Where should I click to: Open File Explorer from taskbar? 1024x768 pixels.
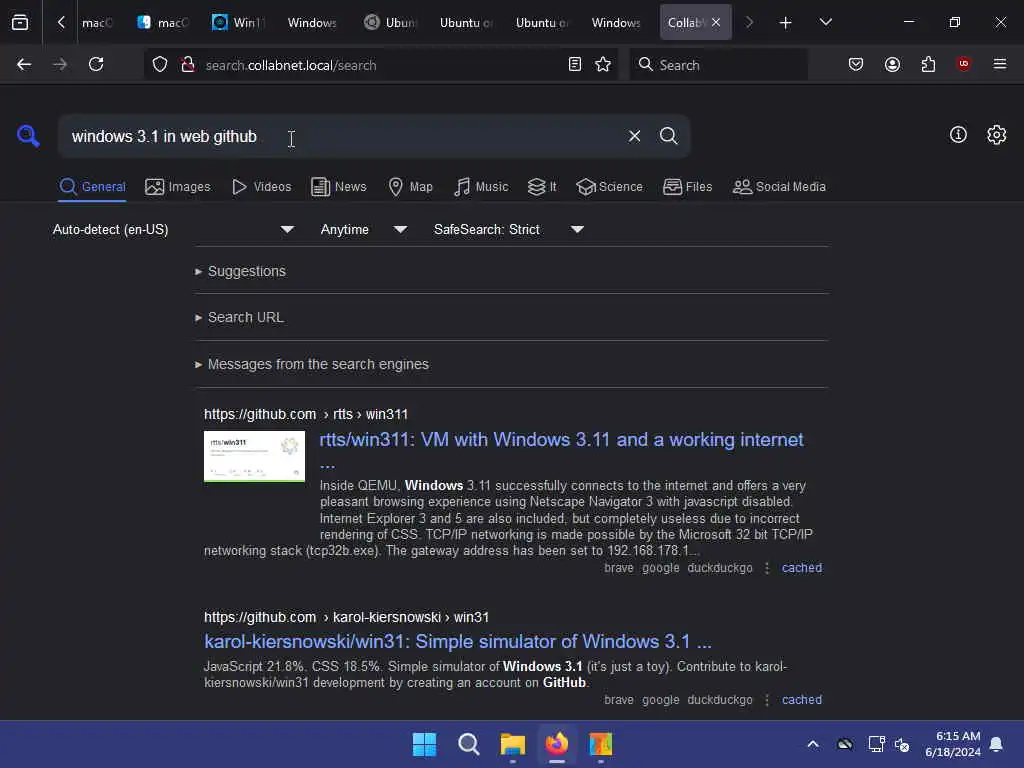[513, 744]
